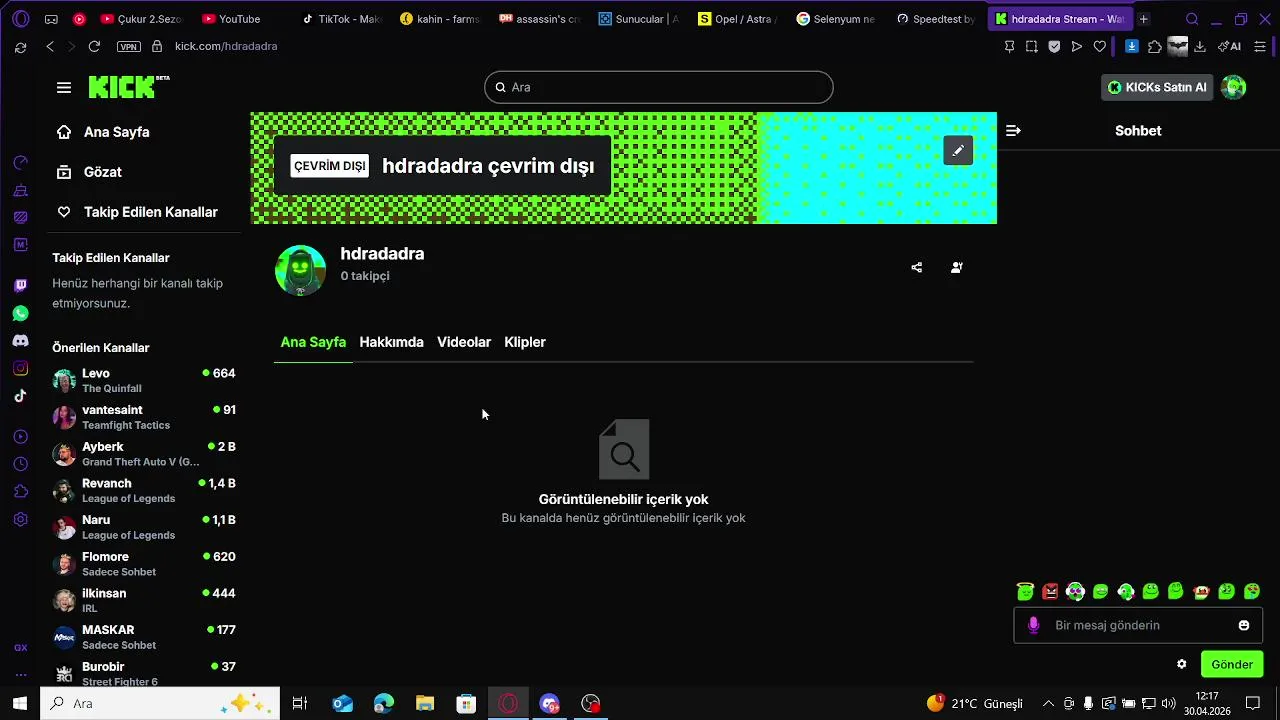The width and height of the screenshot is (1280, 720).
Task: Open the Windows Start menu
Action: [x=20, y=703]
